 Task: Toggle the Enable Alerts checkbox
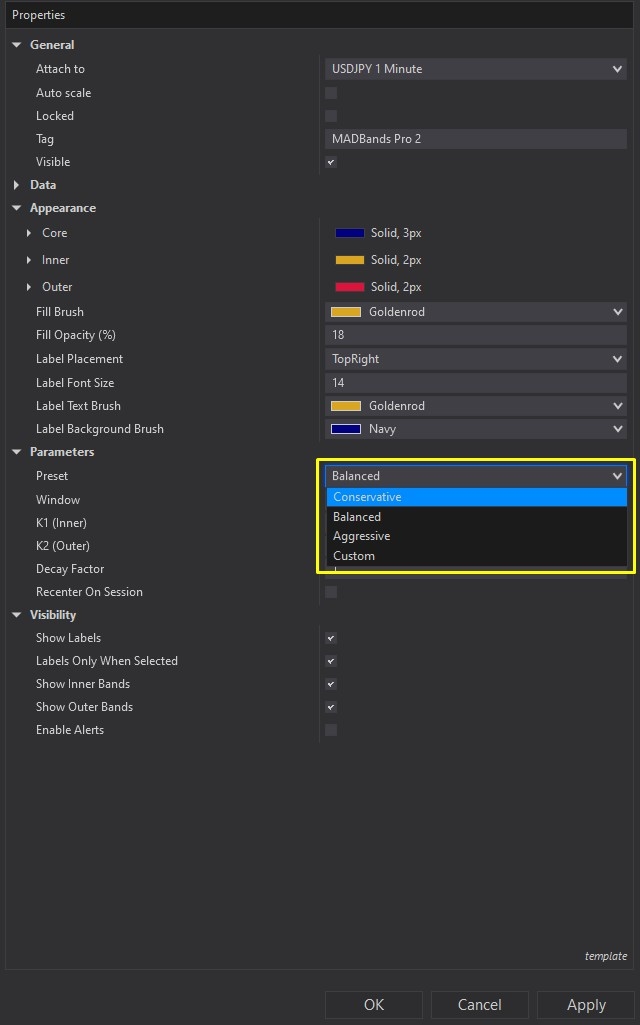tap(331, 730)
